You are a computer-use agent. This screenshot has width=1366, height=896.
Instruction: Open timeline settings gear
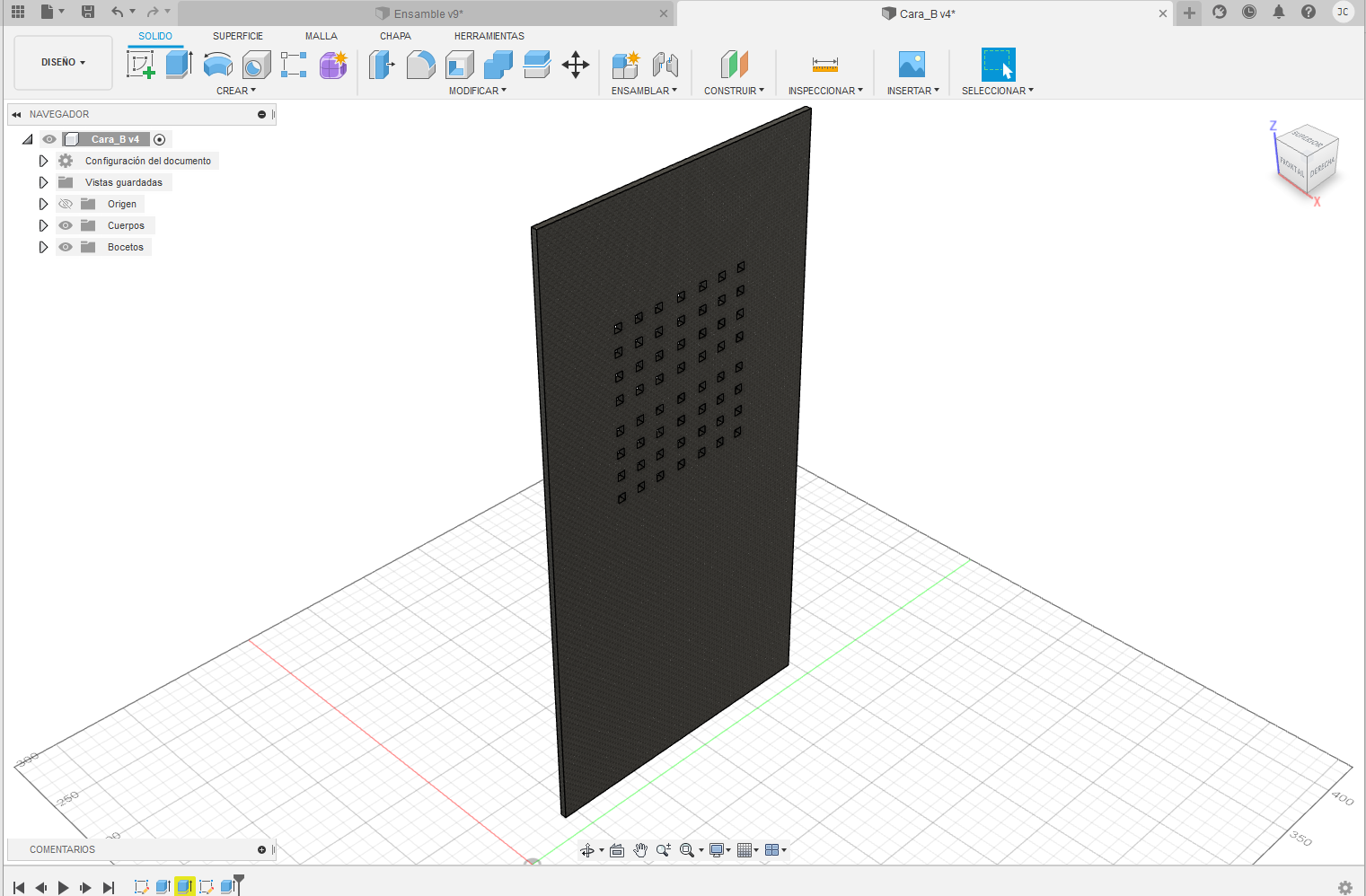(x=1345, y=887)
